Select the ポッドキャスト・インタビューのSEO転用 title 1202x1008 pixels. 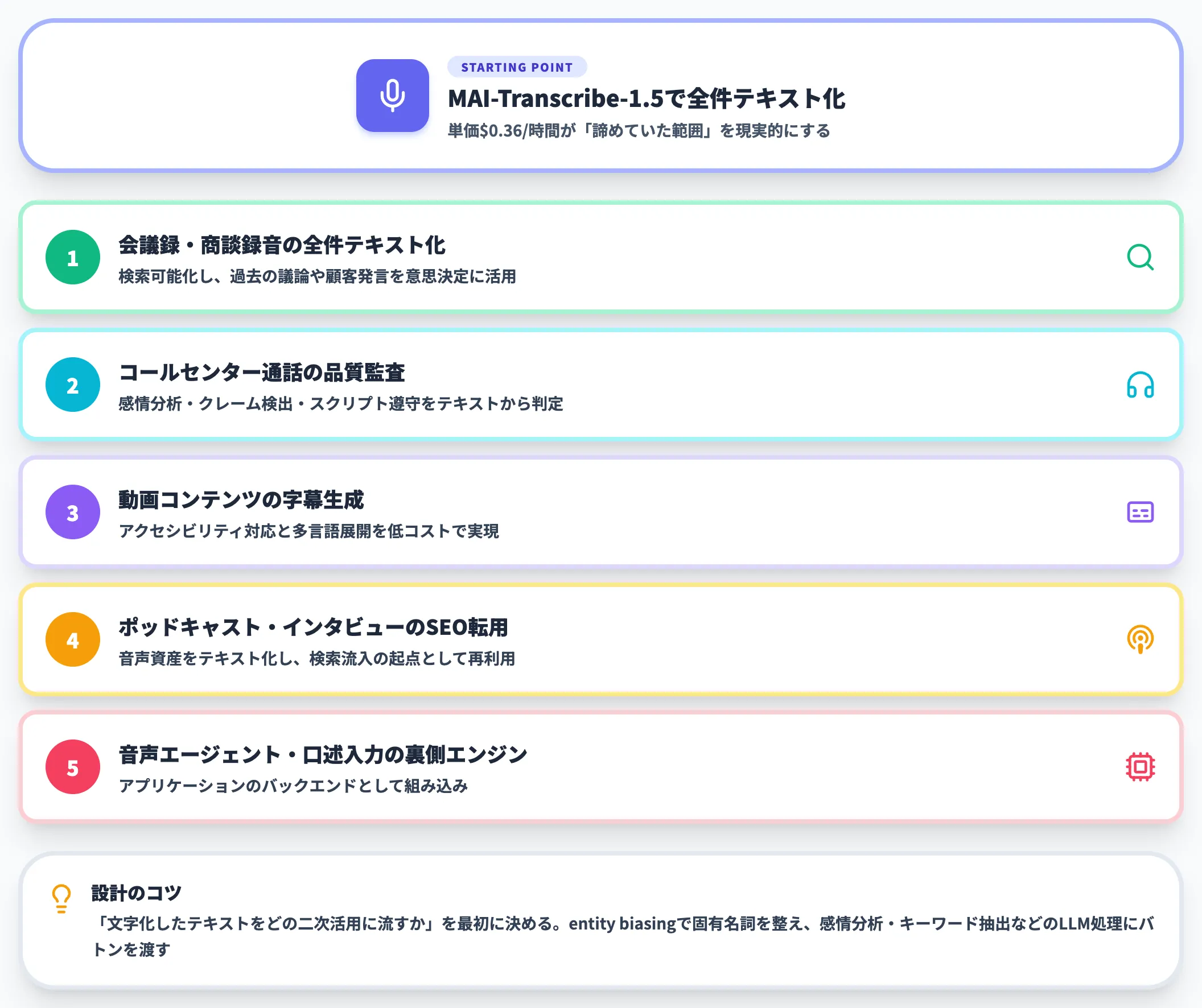point(313,627)
